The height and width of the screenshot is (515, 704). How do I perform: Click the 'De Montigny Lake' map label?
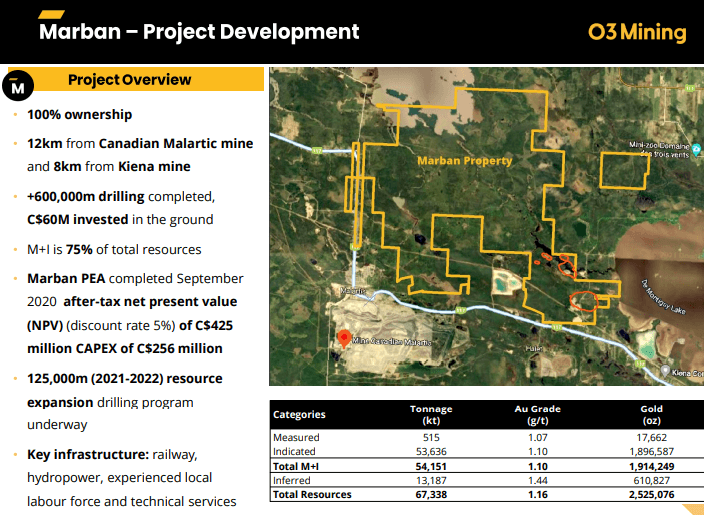pos(664,297)
